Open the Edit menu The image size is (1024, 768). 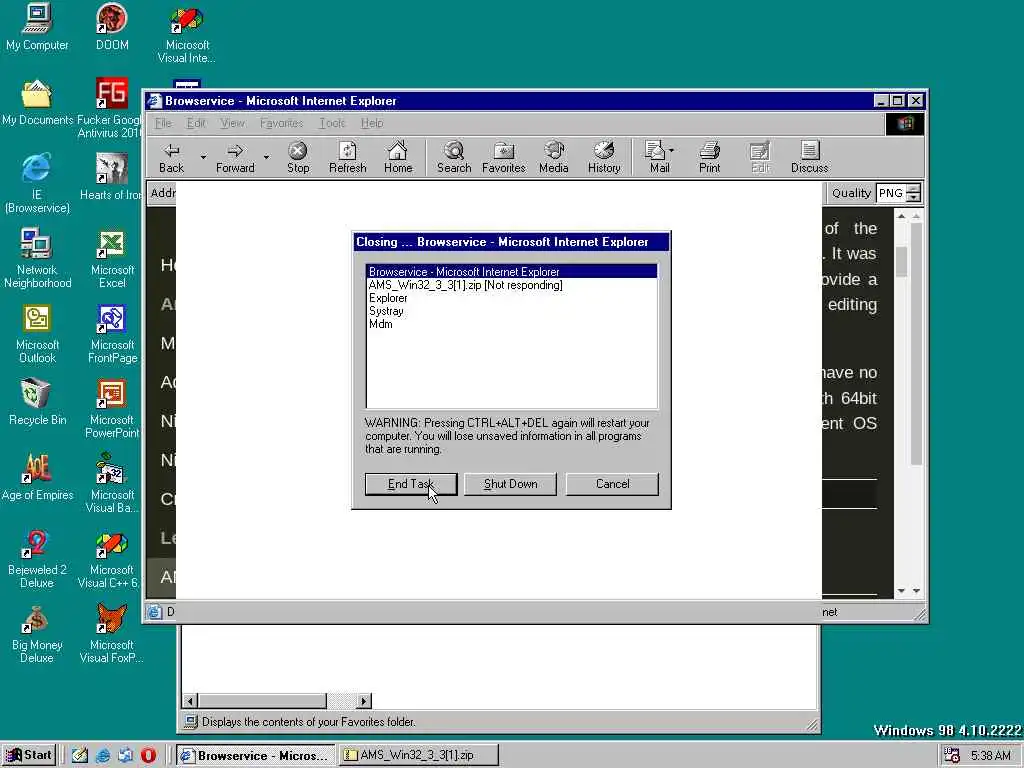196,123
